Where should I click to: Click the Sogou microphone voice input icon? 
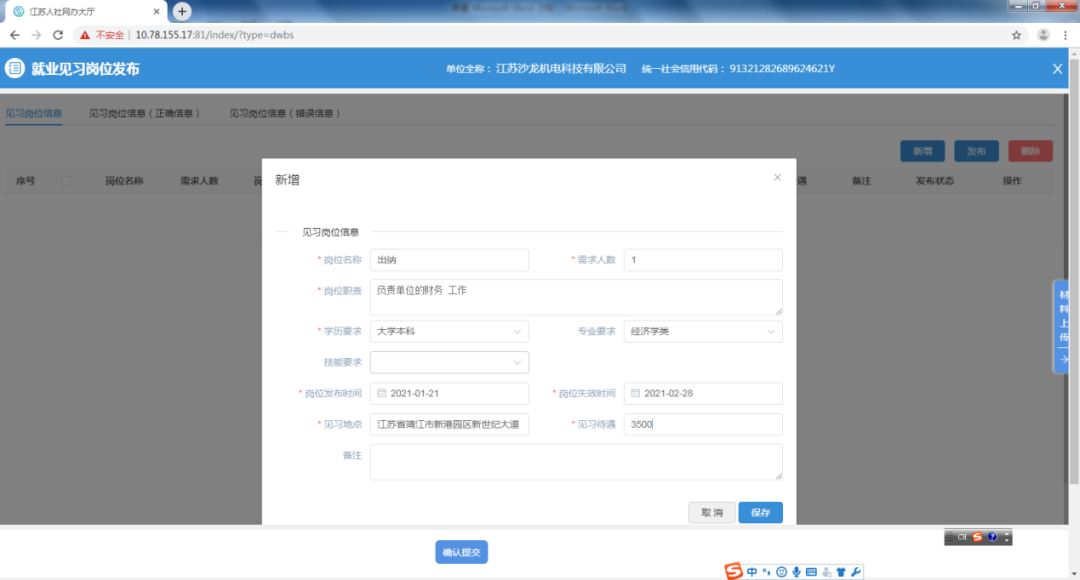coord(796,572)
